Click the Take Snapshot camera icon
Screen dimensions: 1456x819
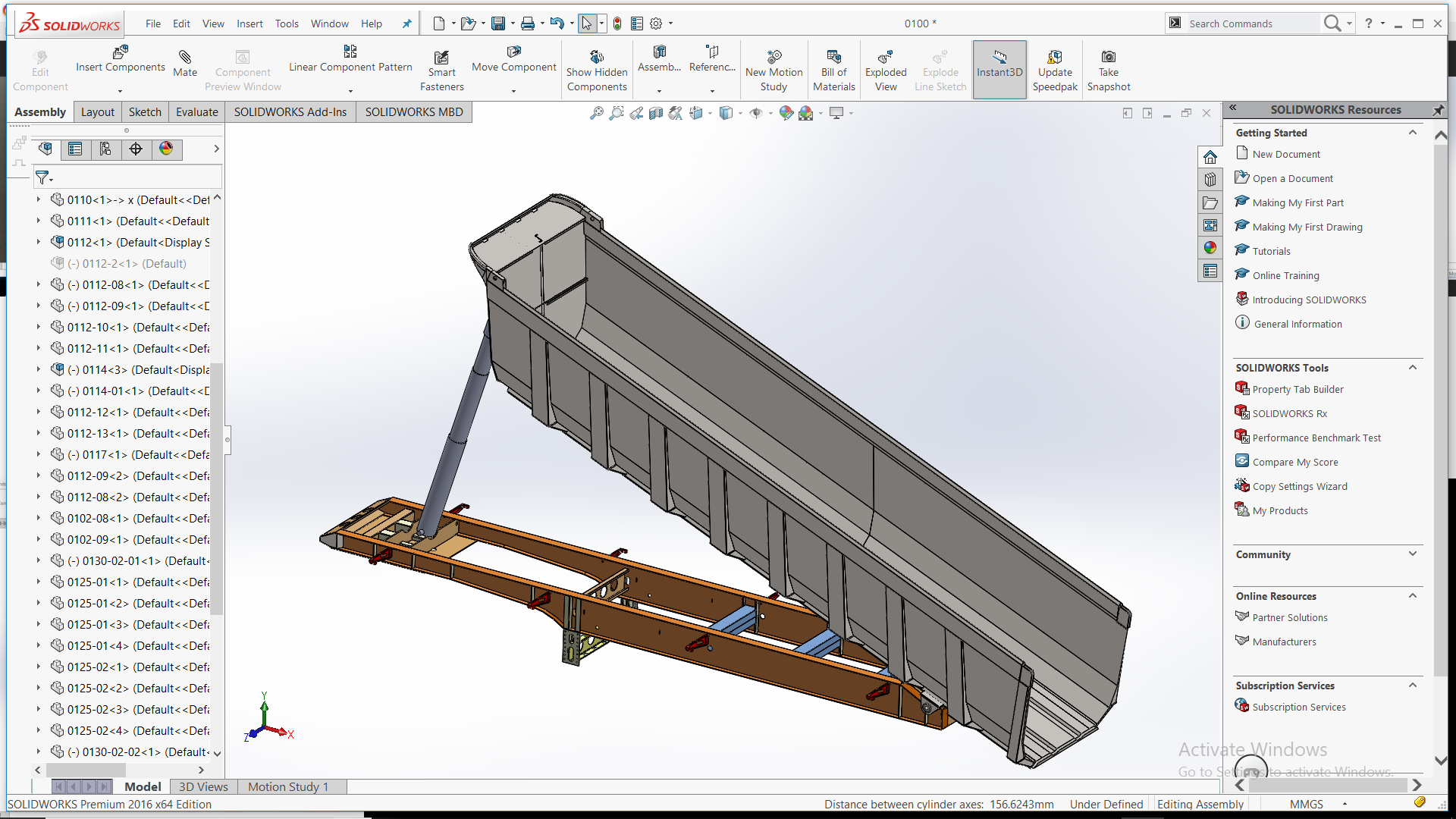(1108, 57)
